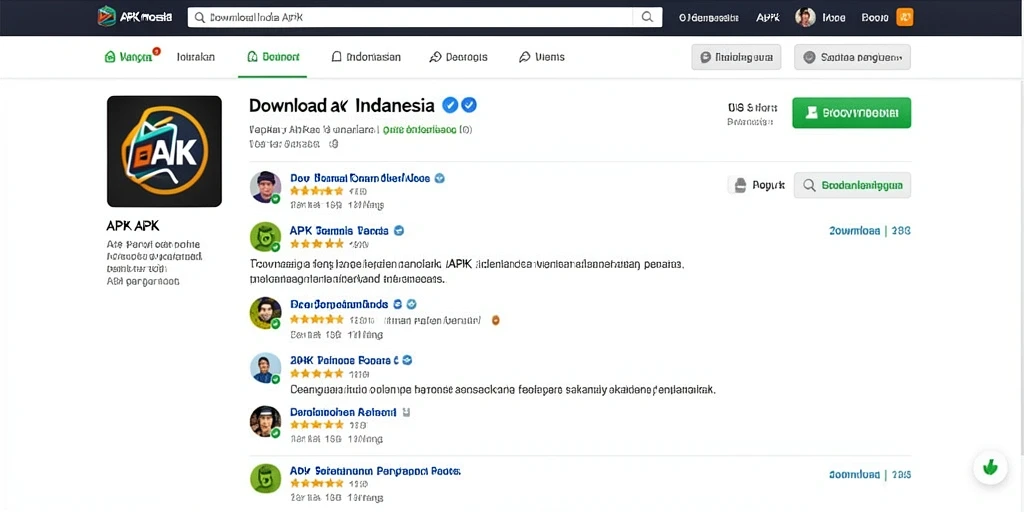Click the orange icon in top bar
Screen dimensions: 1024x512
(904, 18)
